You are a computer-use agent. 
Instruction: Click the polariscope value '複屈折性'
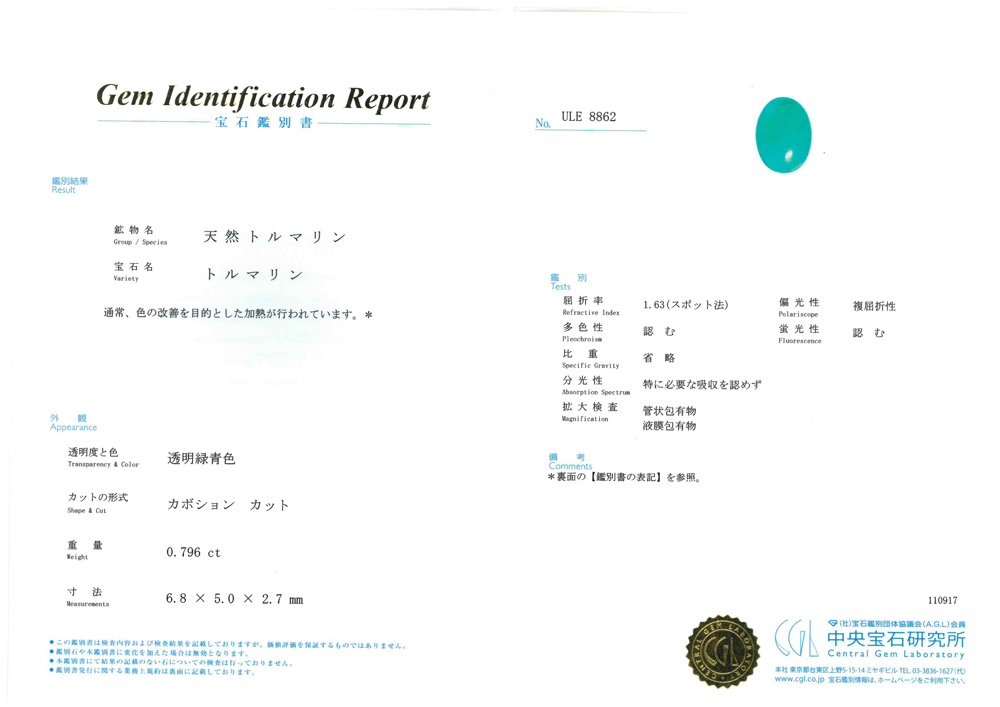[874, 306]
